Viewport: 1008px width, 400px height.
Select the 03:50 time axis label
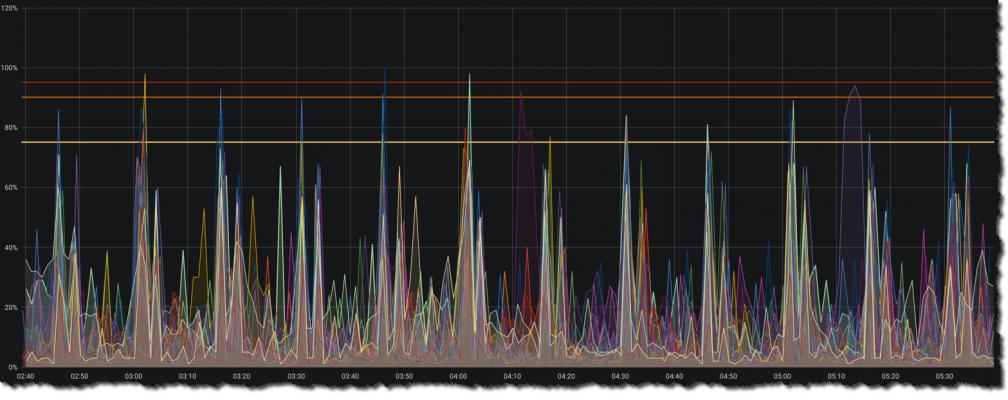tap(404, 375)
